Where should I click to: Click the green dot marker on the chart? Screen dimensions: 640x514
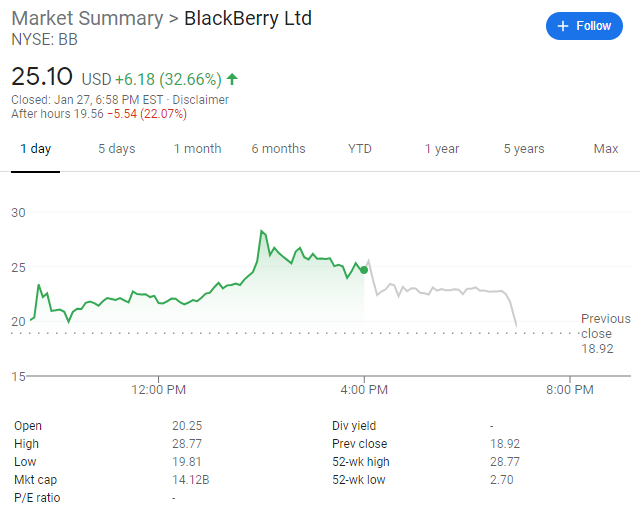coord(364,270)
